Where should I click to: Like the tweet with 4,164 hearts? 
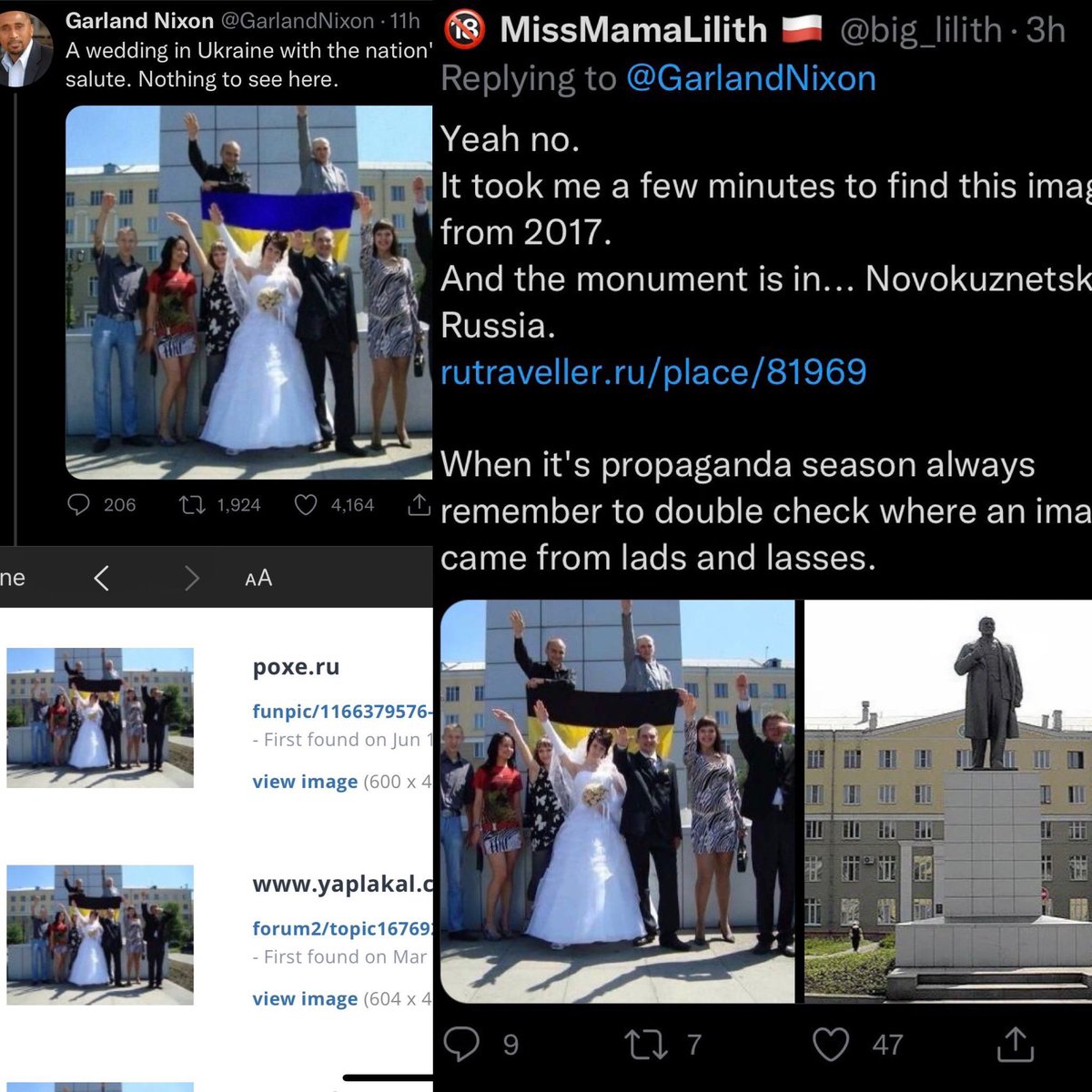point(306,504)
